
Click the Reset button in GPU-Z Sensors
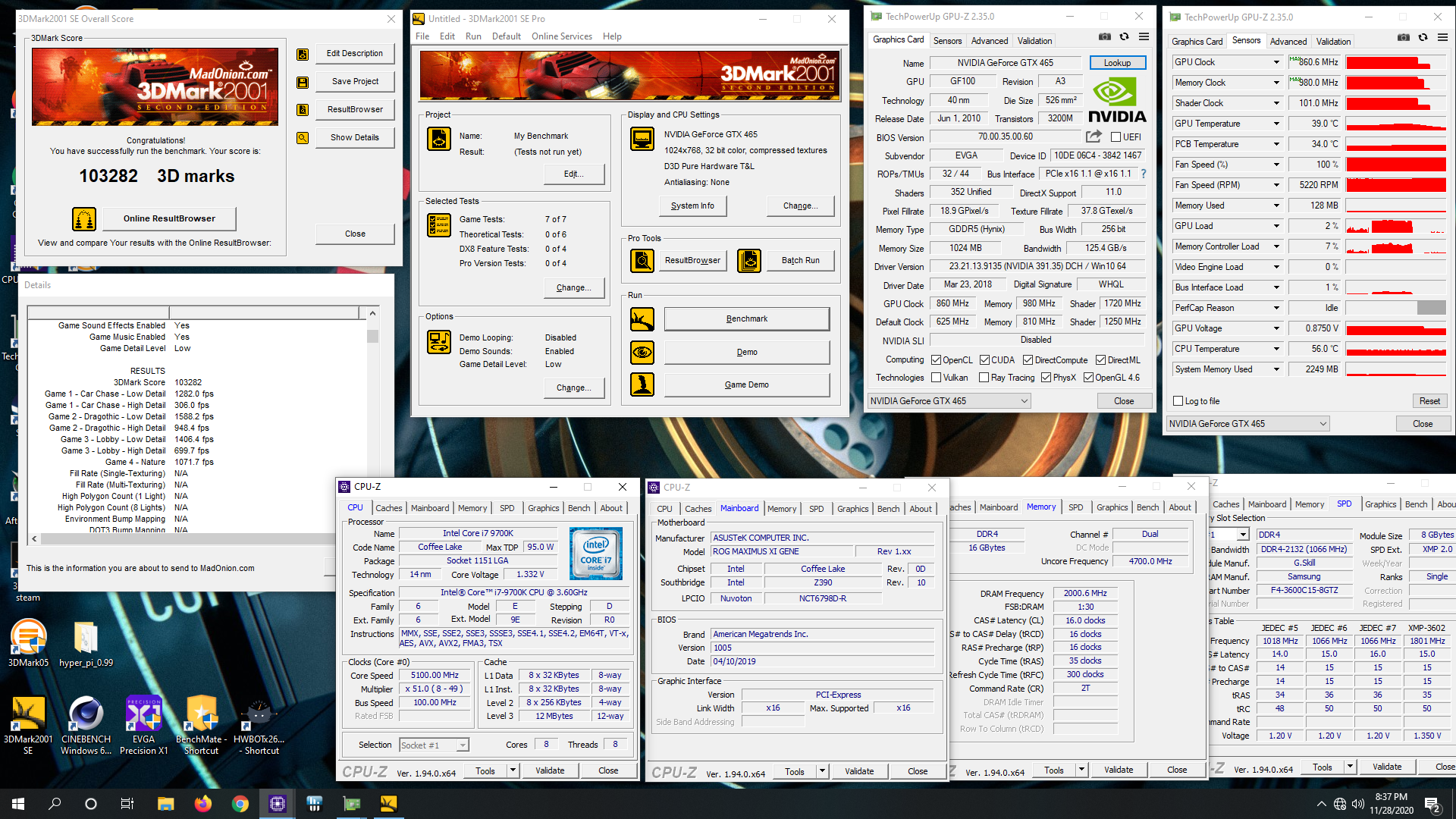click(1429, 401)
